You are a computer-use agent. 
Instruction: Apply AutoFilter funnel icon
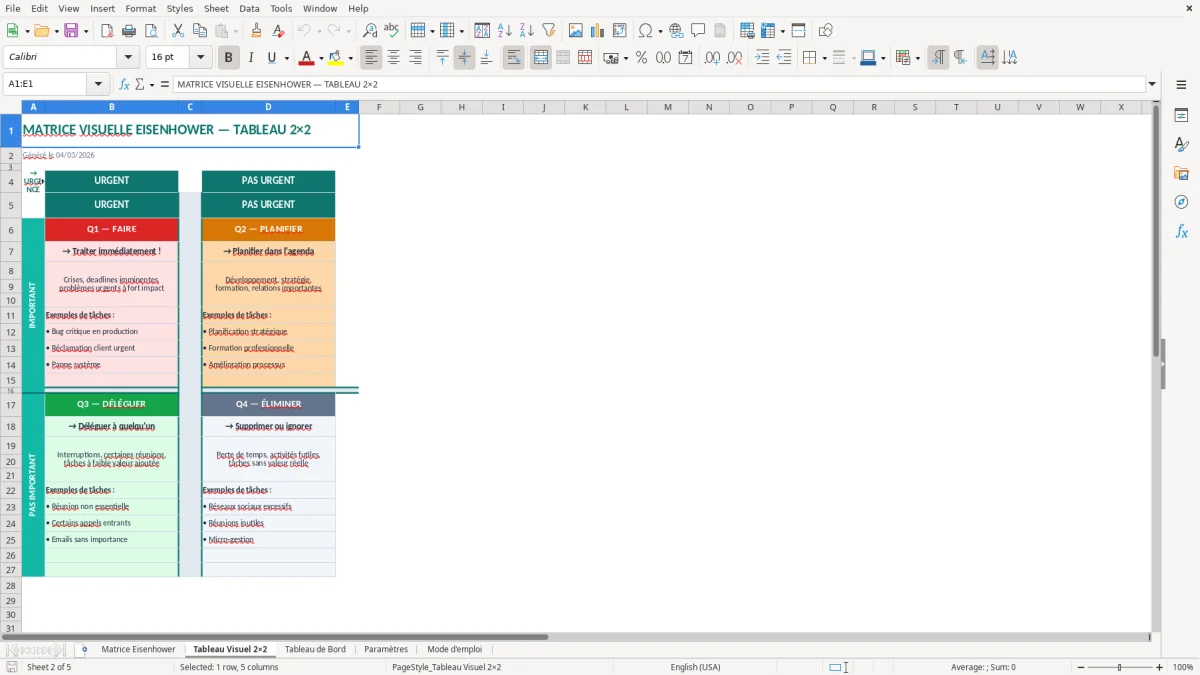pos(548,31)
